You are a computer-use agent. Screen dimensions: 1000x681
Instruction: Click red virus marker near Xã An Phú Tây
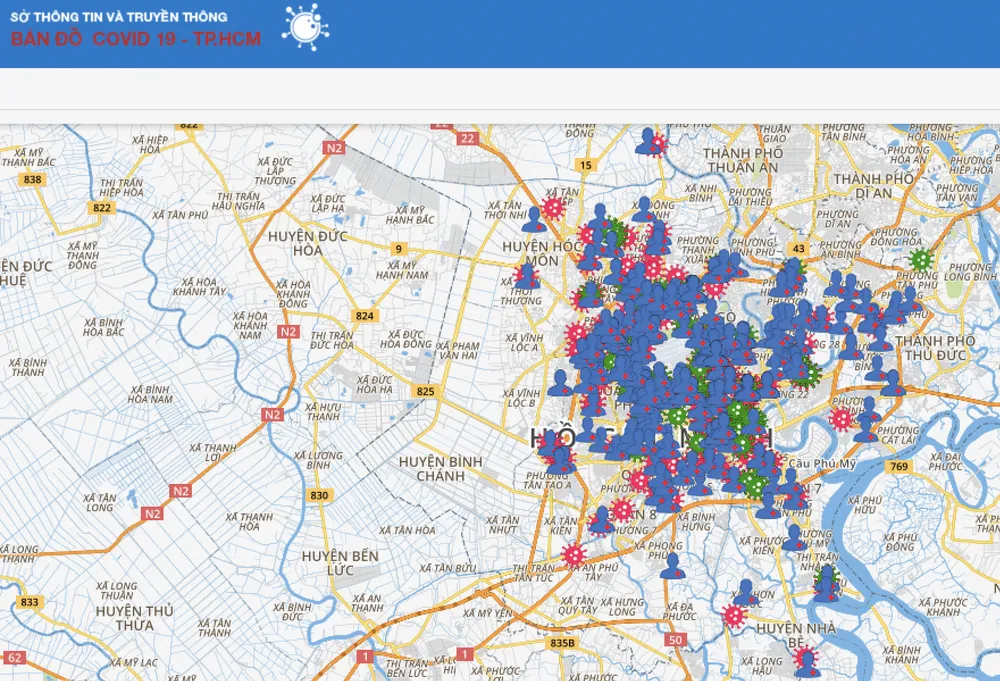click(x=574, y=554)
